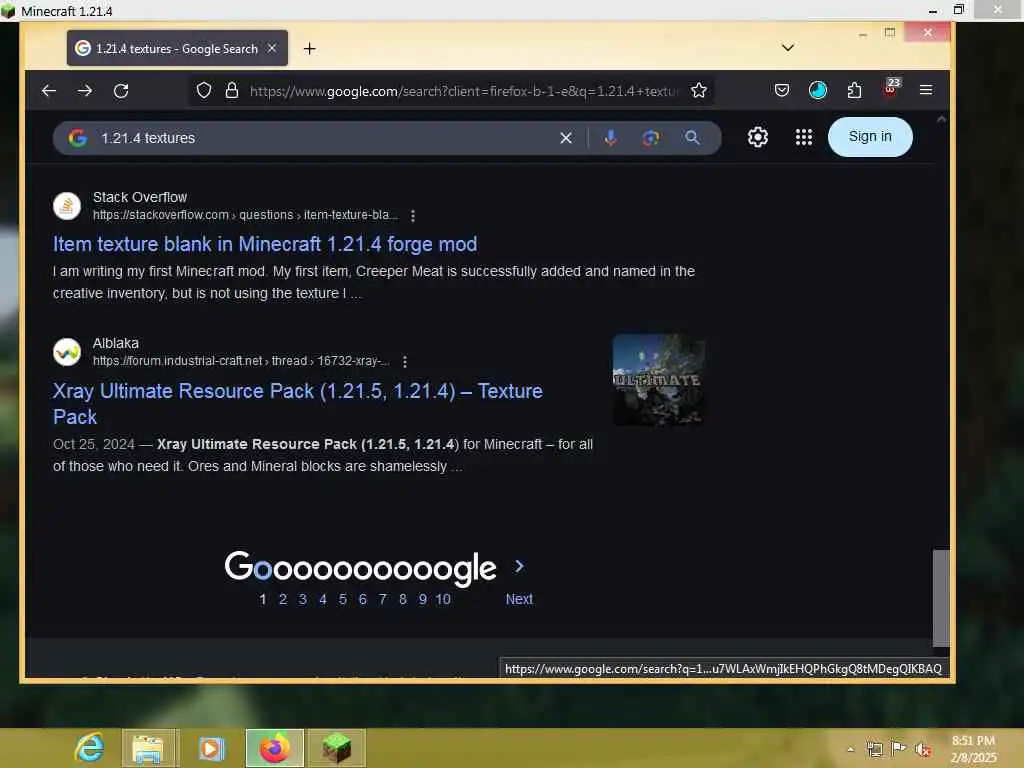Viewport: 1024px width, 768px height.
Task: Click the Firefox address bar URL field
Action: (x=464, y=91)
